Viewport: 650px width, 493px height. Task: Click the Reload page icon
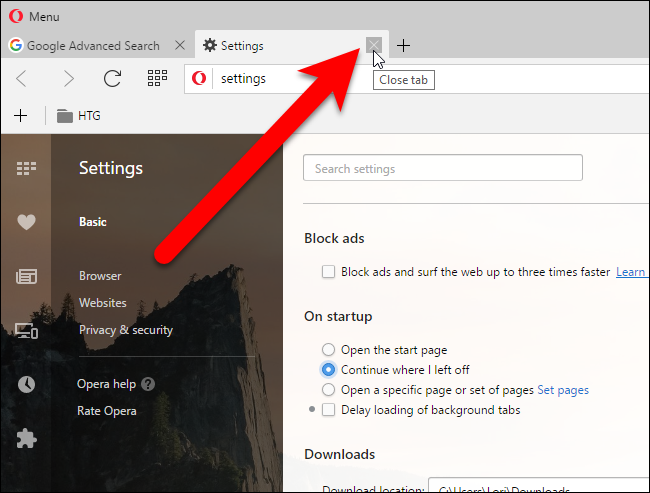pos(113,78)
